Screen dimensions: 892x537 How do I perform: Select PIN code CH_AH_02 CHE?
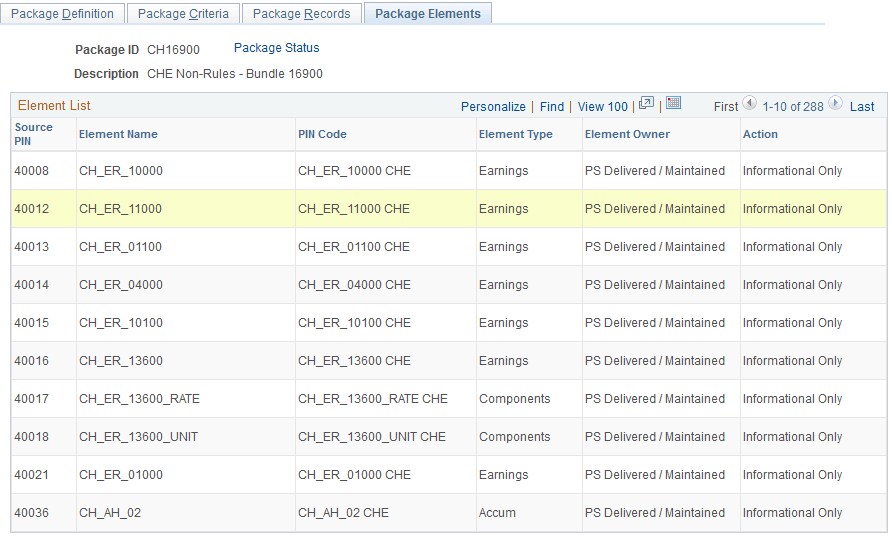pos(344,513)
